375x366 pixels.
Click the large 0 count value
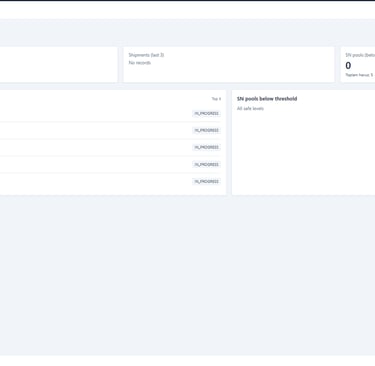coord(348,65)
